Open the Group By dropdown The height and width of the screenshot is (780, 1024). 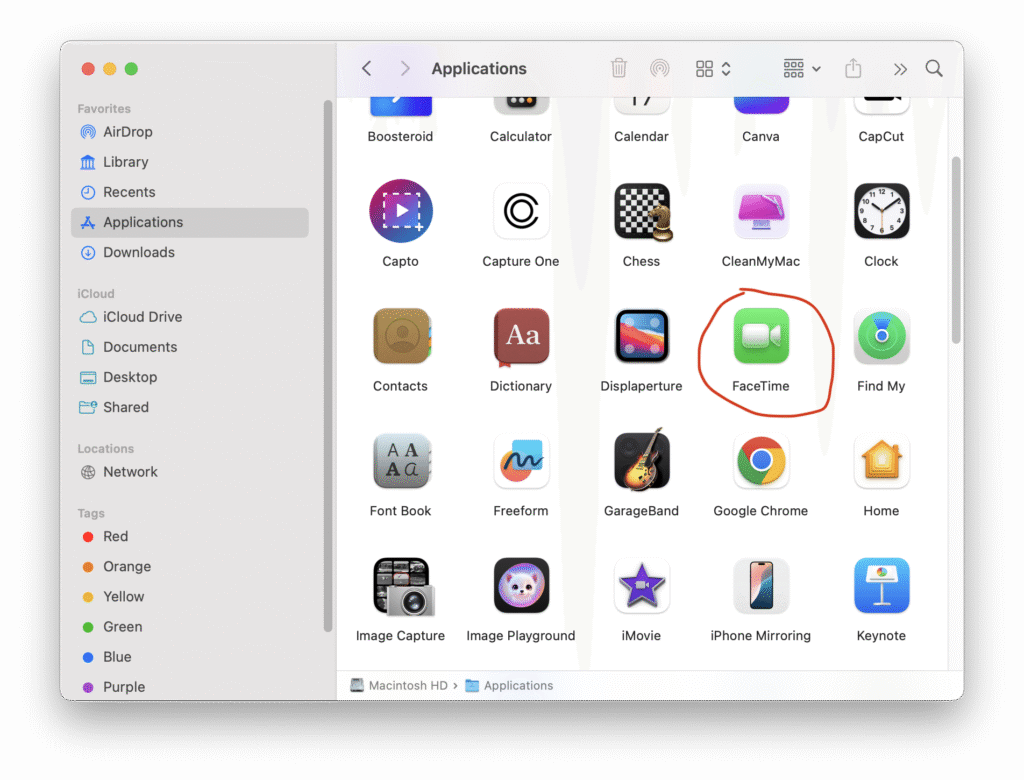802,68
